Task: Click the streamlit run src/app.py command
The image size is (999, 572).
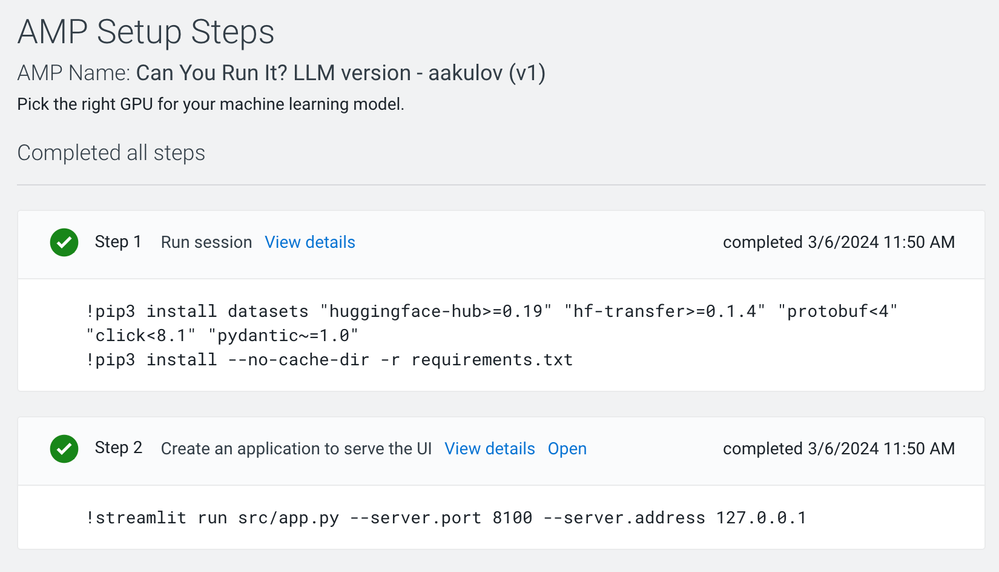Action: coord(446,517)
